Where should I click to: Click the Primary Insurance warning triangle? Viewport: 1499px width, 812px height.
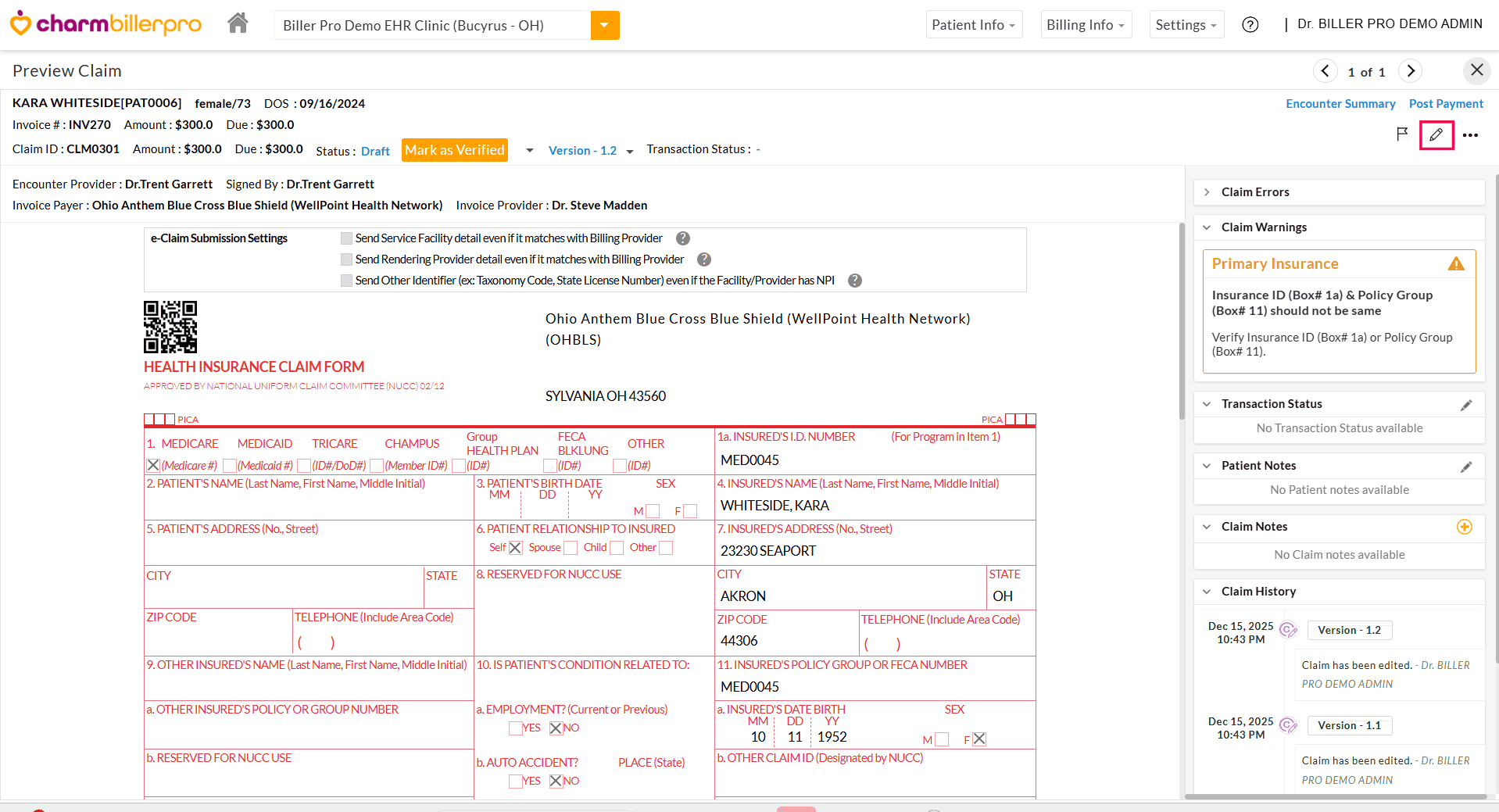click(1456, 264)
